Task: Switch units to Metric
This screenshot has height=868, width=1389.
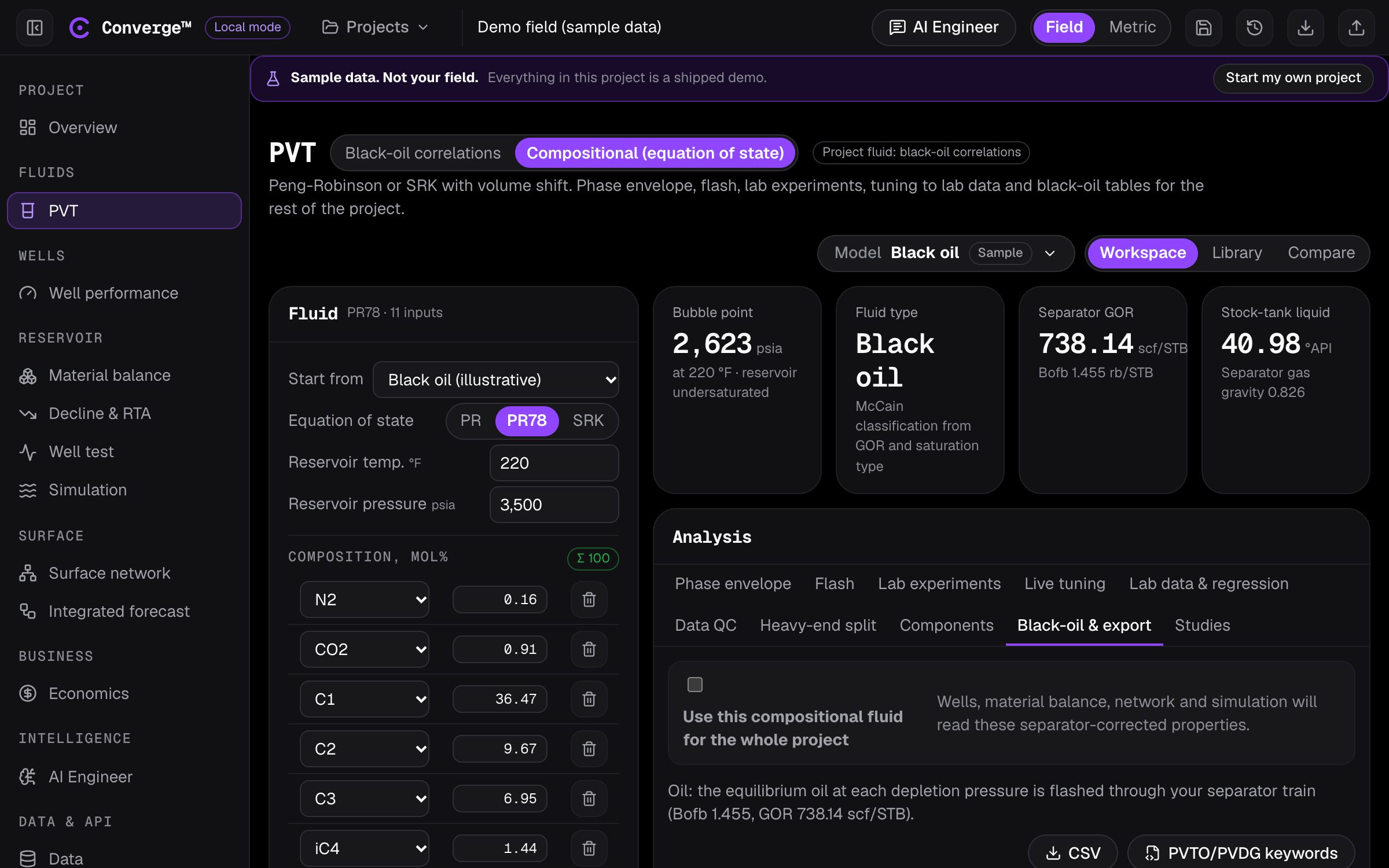Action: click(x=1132, y=27)
